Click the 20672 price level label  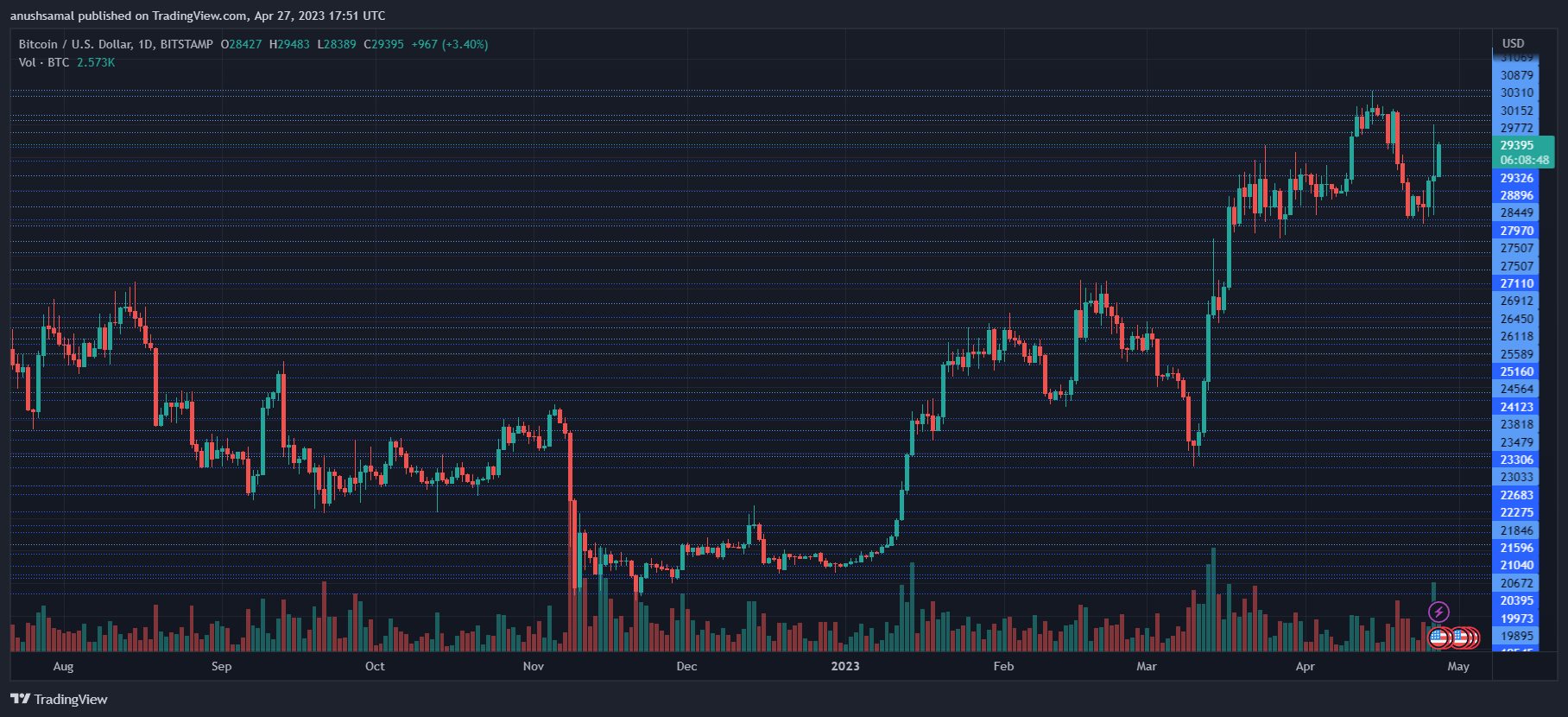click(x=1516, y=583)
